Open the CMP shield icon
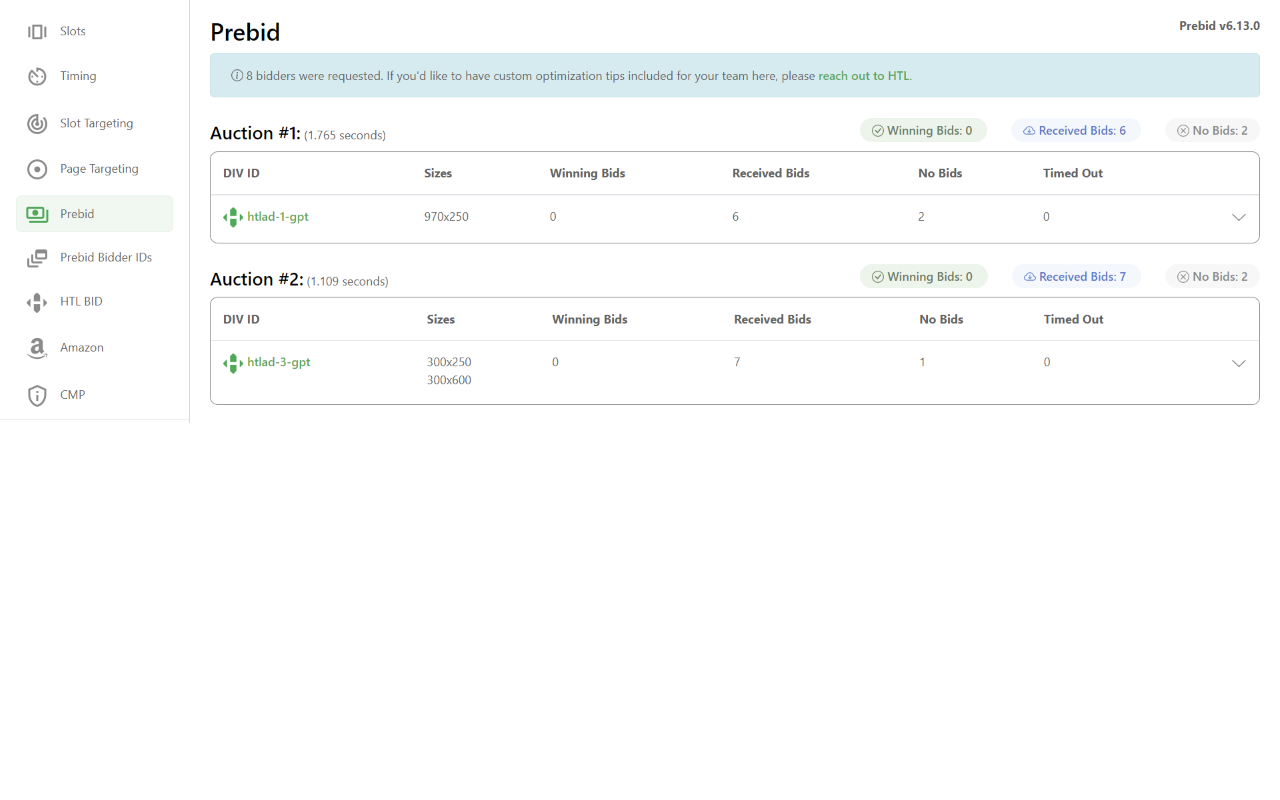Viewport: 1280px width, 800px height. pyautogui.click(x=37, y=395)
